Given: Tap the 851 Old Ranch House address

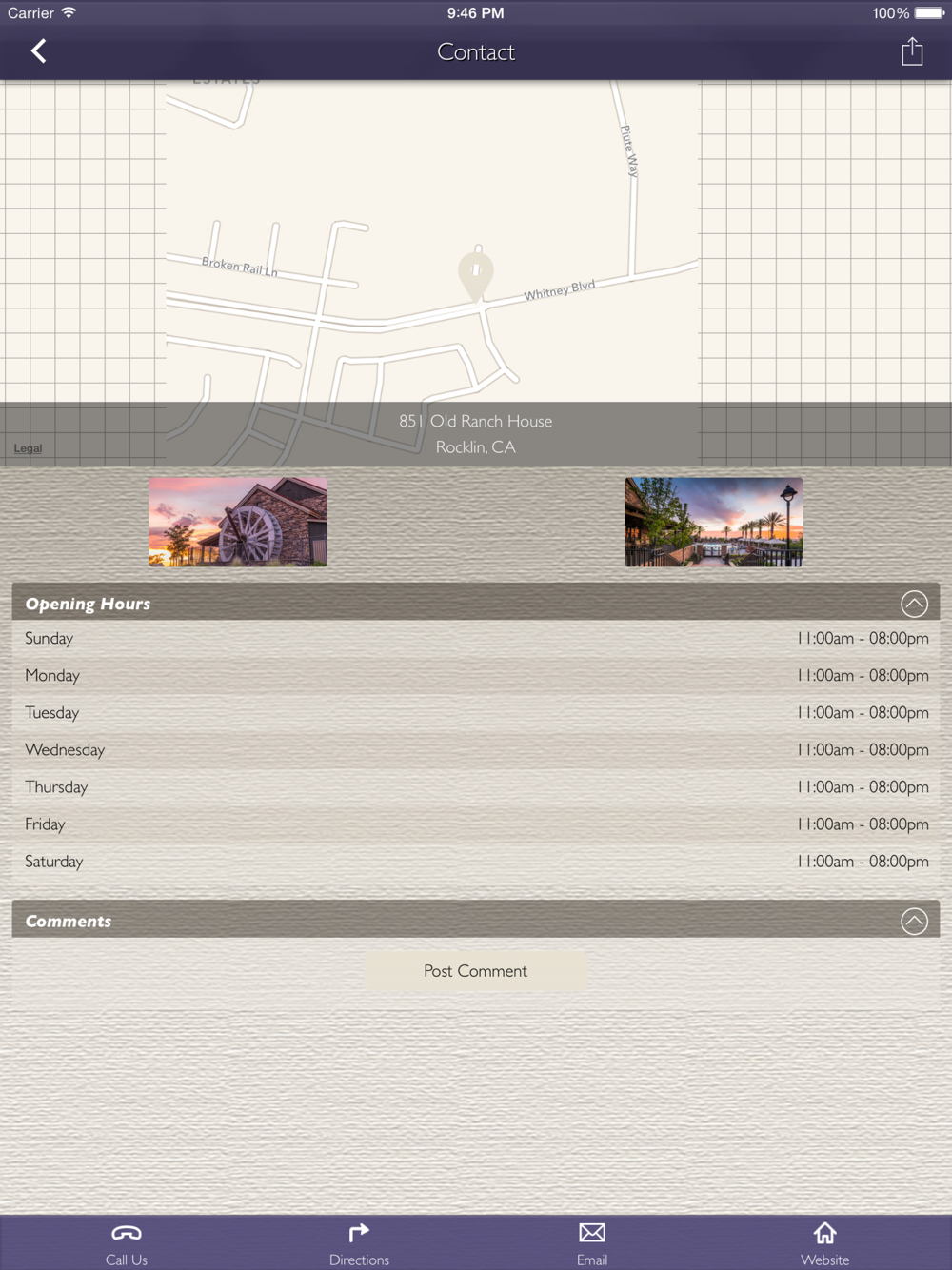Looking at the screenshot, I should point(476,421).
